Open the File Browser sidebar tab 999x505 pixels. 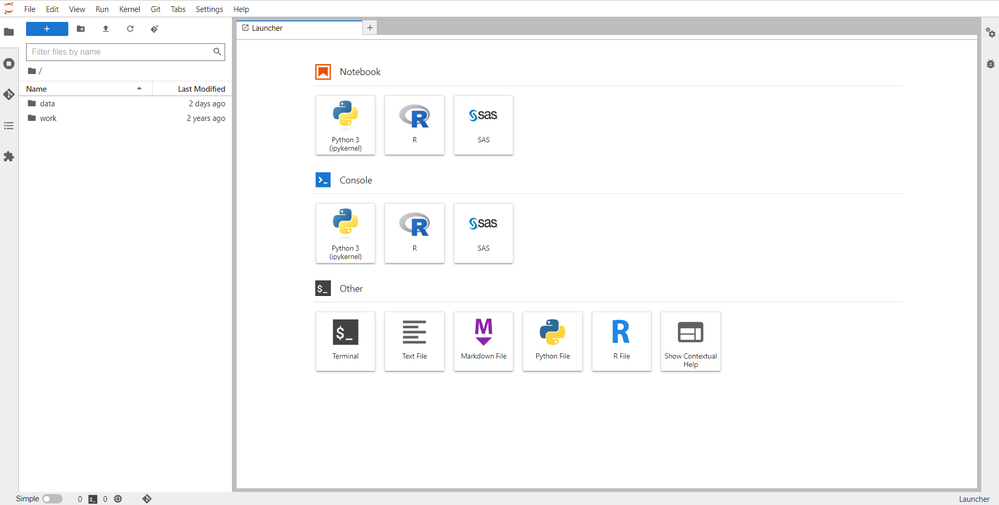tap(9, 32)
